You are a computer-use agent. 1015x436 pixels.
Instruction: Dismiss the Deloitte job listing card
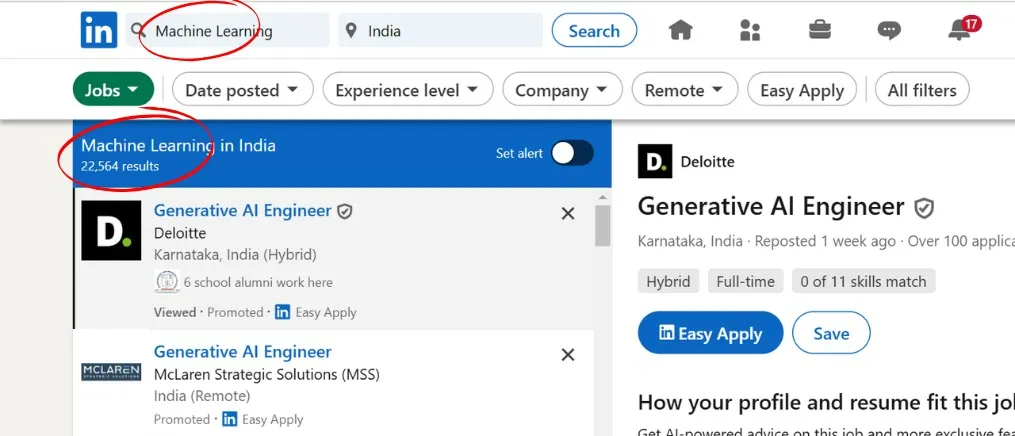coord(568,213)
